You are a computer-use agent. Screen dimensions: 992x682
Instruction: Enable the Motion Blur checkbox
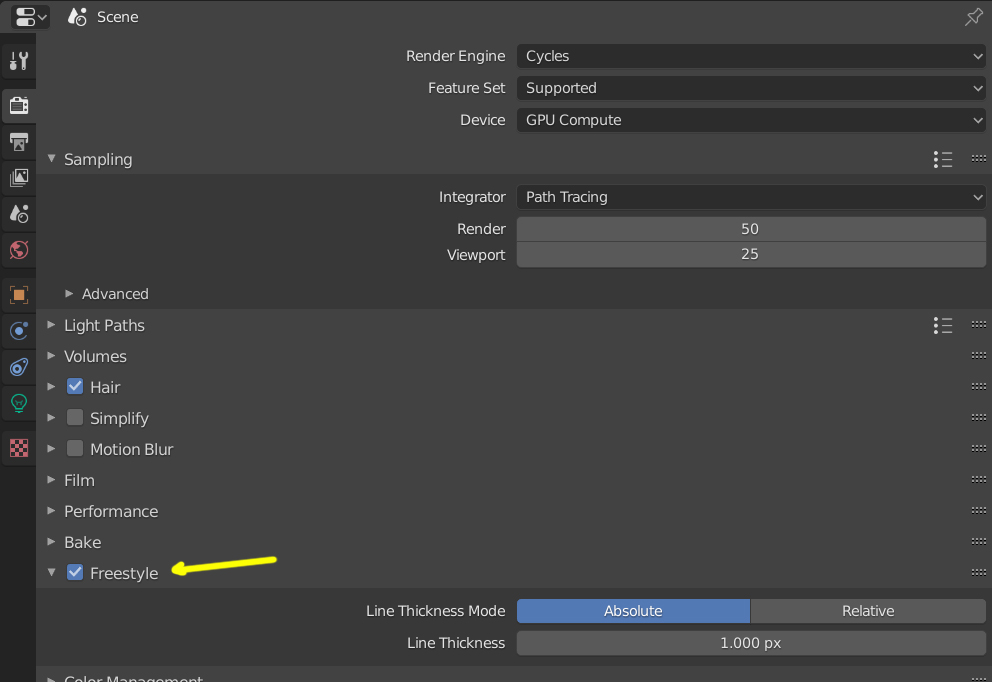point(75,449)
